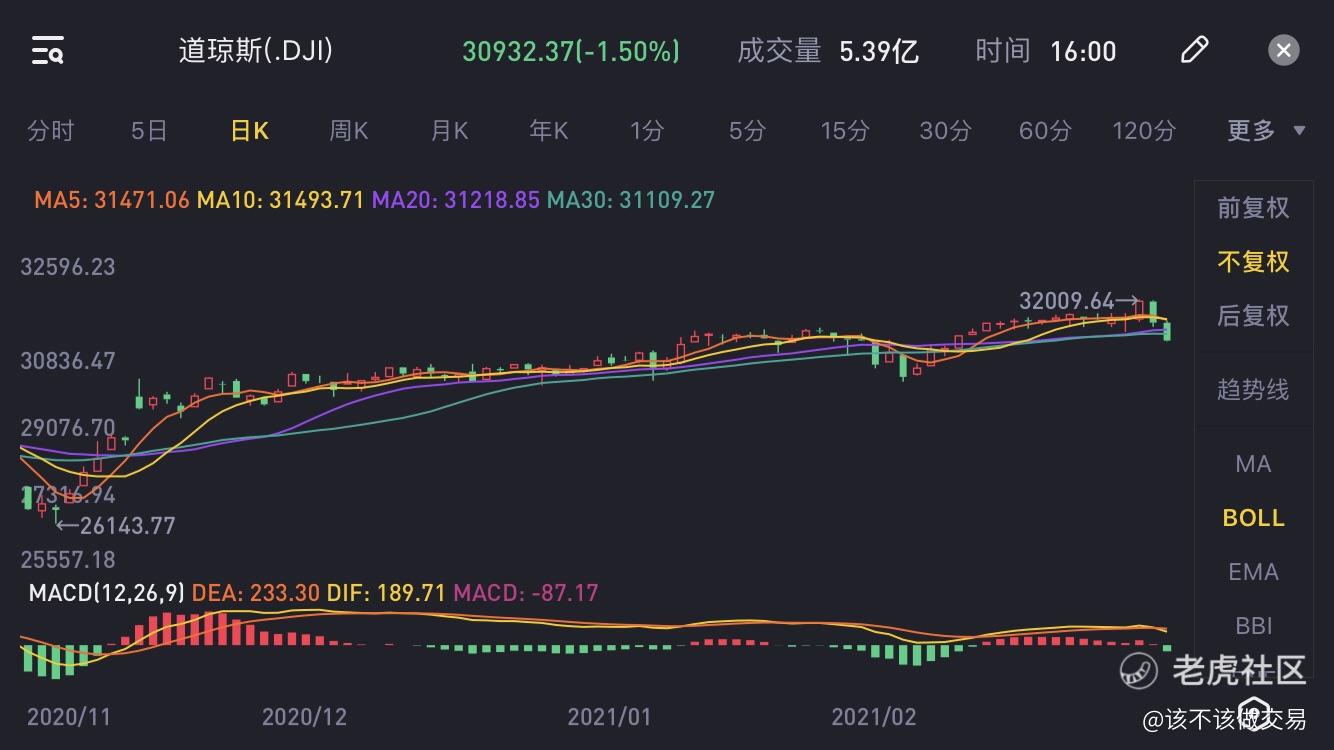The image size is (1334, 750).
Task: Tap the 道琼斯(.DJI) title
Action: [x=256, y=50]
